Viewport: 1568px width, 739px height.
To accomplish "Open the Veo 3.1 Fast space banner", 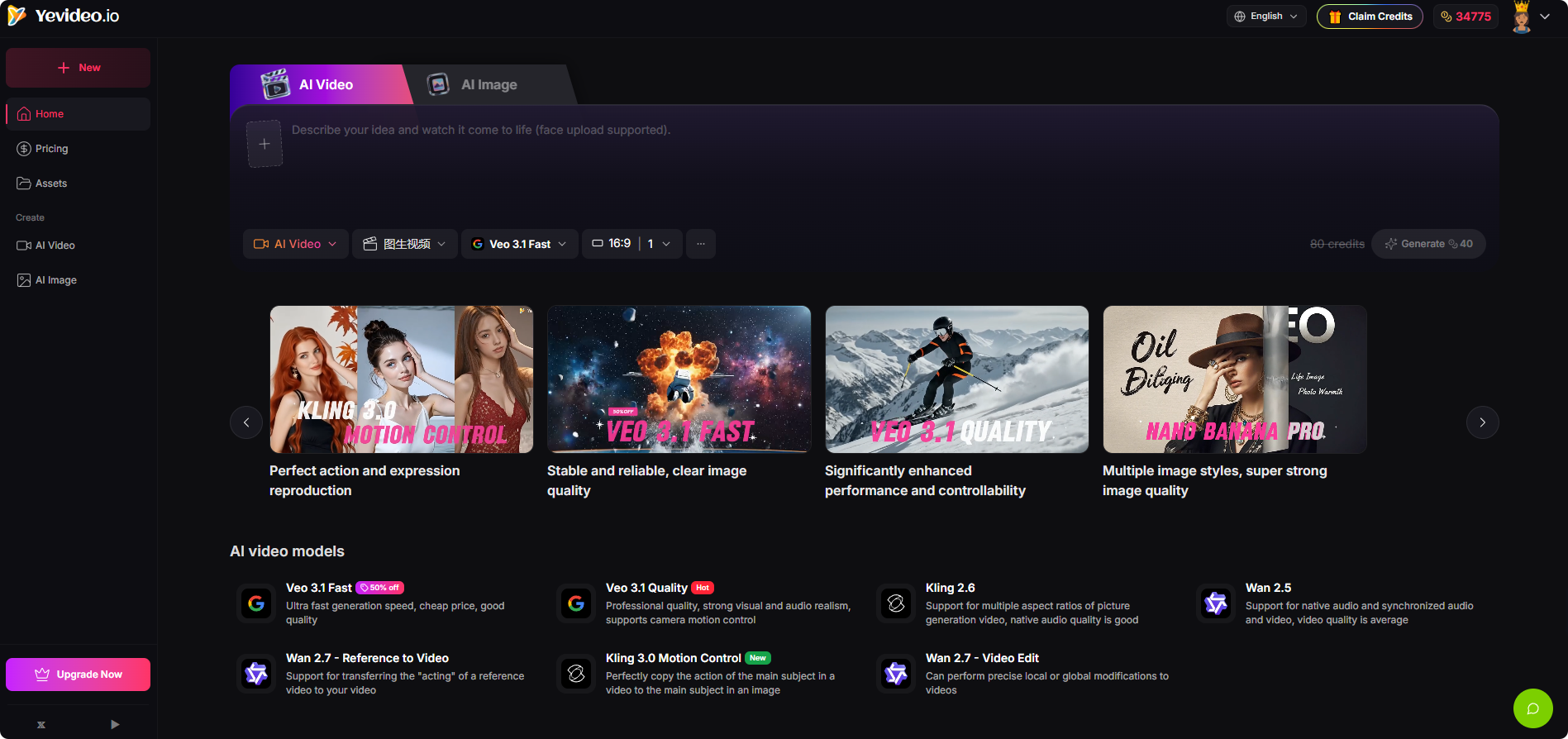I will point(679,379).
